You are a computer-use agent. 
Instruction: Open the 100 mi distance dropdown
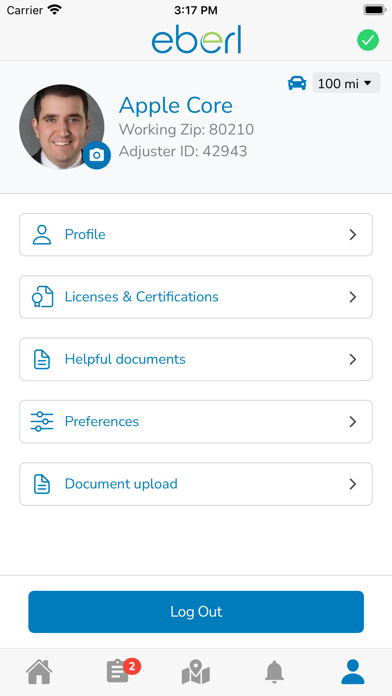tap(346, 83)
